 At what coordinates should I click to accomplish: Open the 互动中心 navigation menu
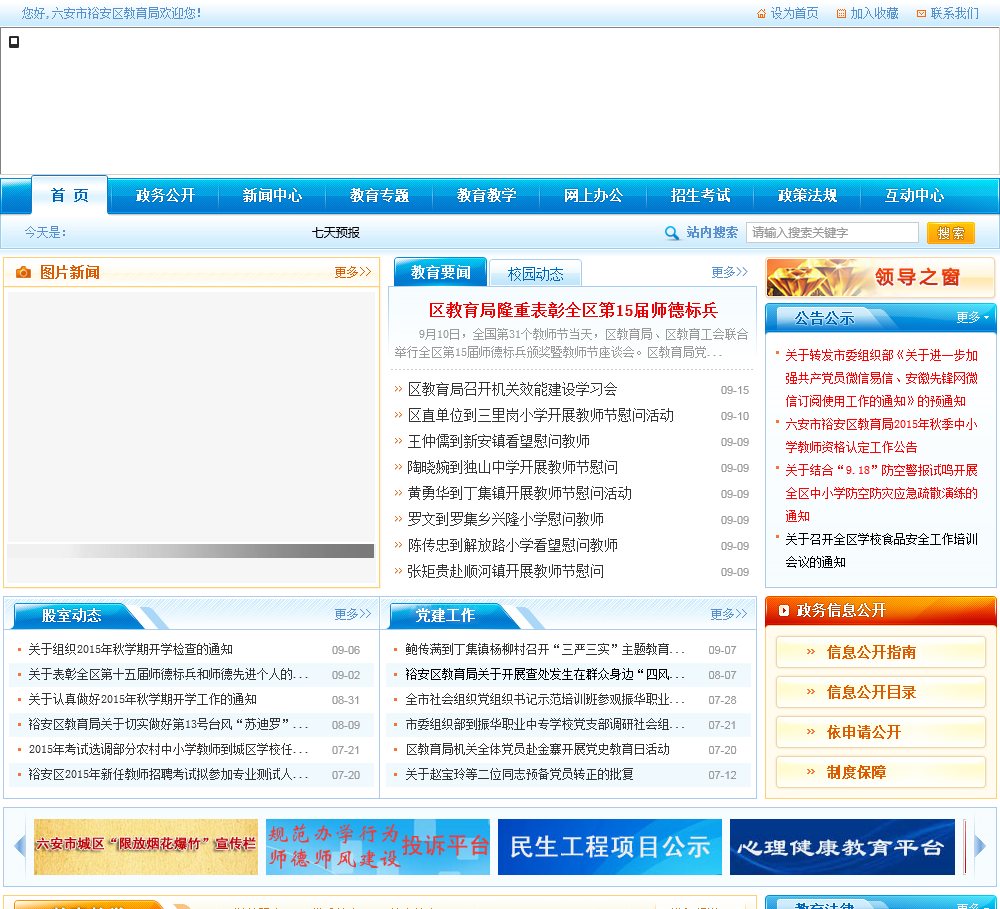click(x=915, y=195)
